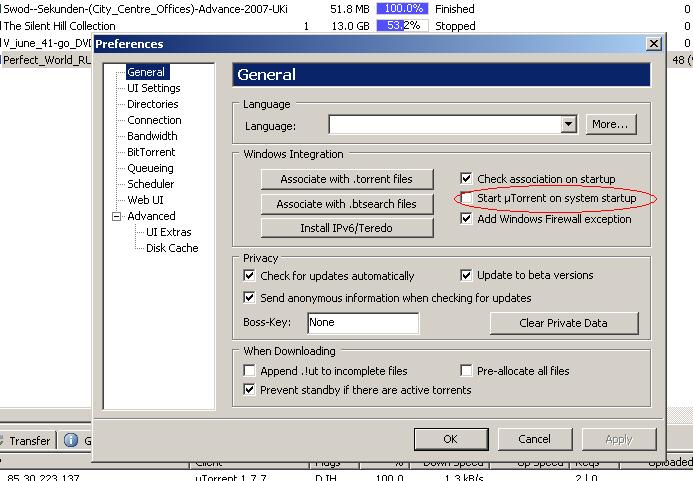Select Perfect_World_RU torrent row
This screenshot has height=481, width=693.
pyautogui.click(x=46, y=60)
